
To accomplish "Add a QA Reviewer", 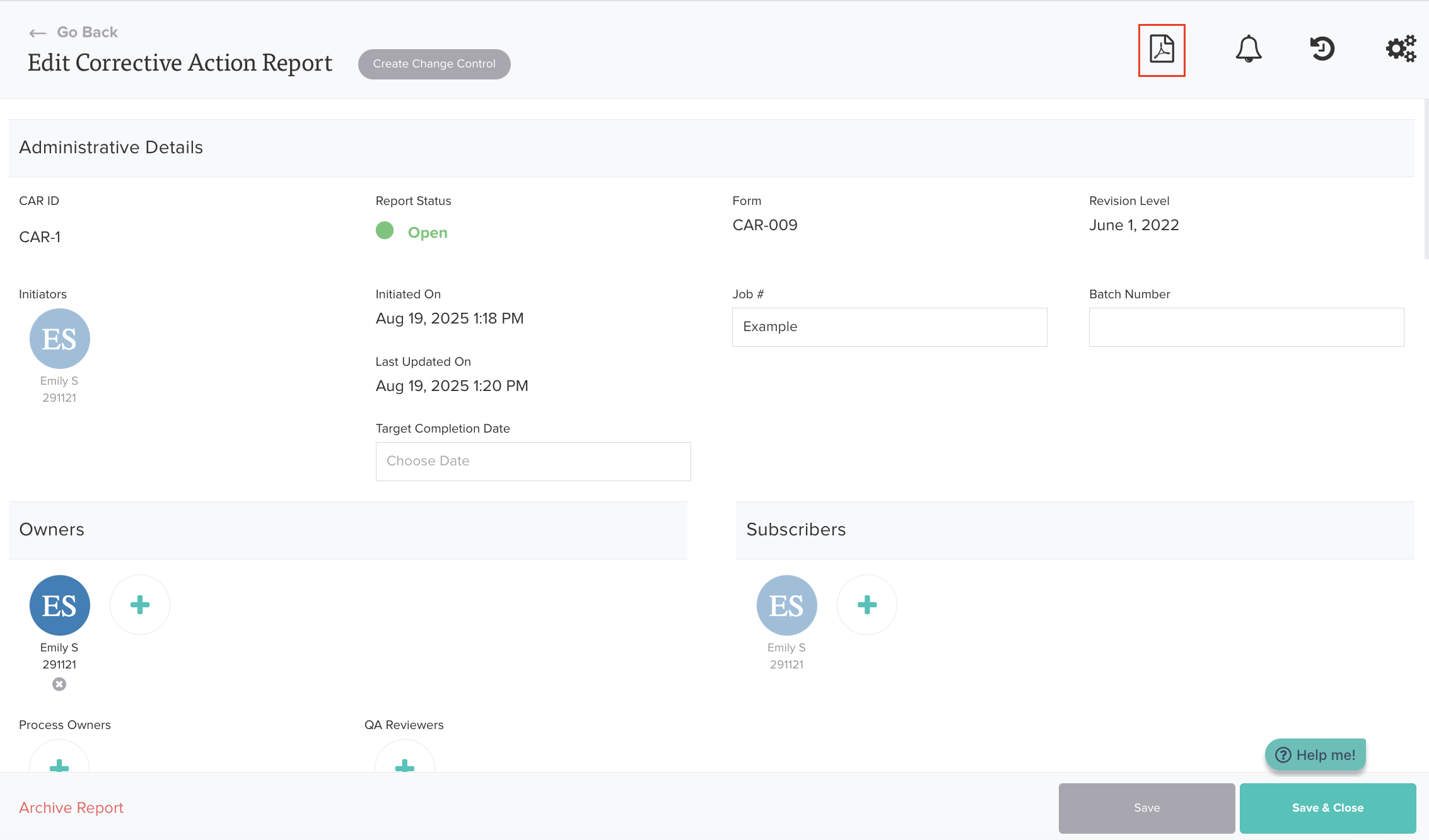I will click(x=404, y=764).
